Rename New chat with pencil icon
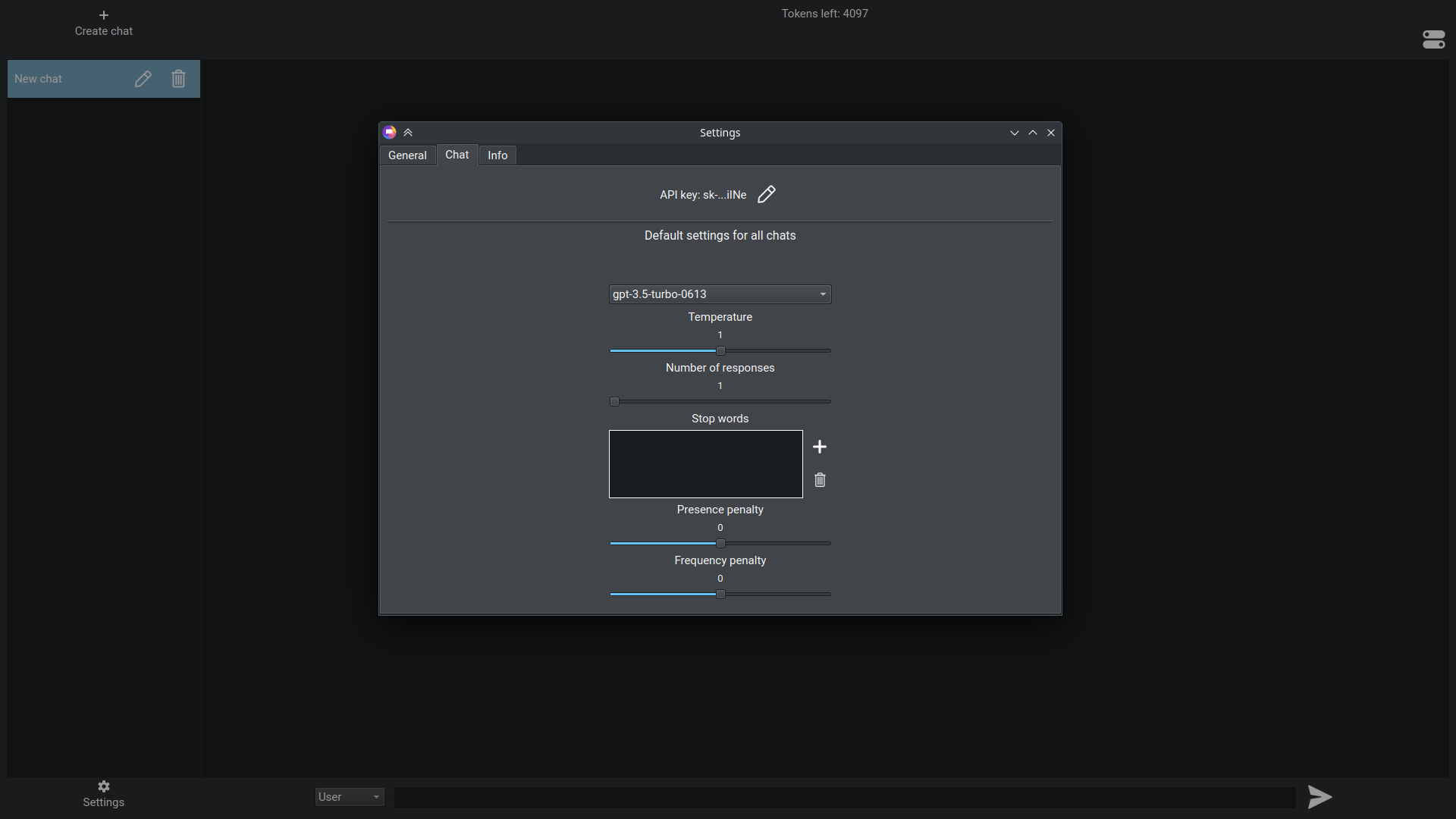The width and height of the screenshot is (1456, 819). tap(143, 79)
